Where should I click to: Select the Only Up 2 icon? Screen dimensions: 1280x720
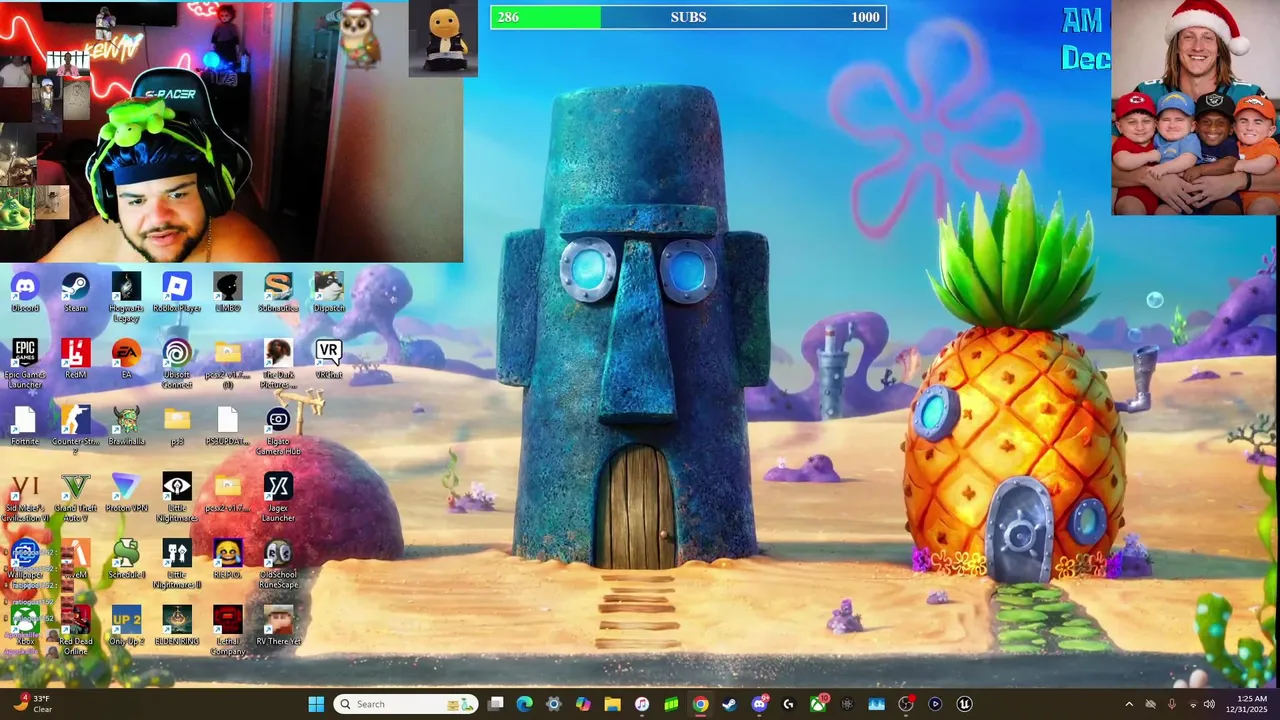point(126,627)
